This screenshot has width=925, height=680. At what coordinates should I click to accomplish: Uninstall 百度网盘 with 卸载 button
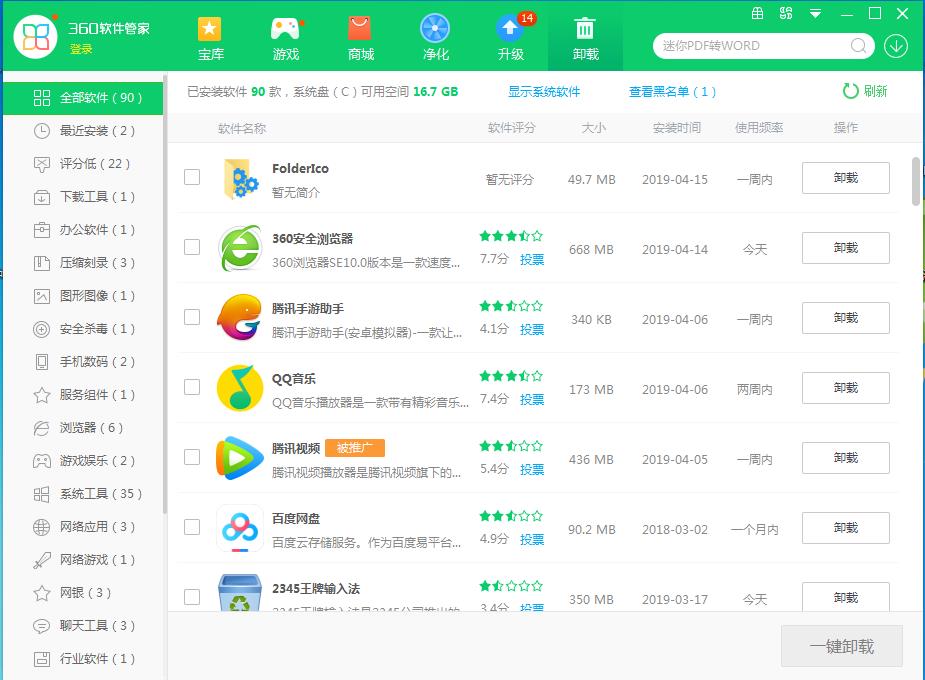(x=845, y=528)
